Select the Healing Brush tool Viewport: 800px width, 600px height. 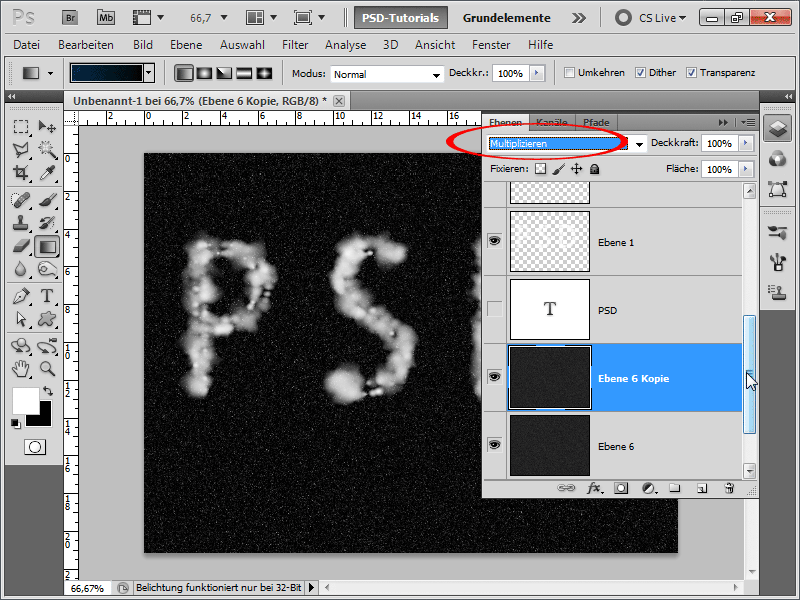[21, 199]
